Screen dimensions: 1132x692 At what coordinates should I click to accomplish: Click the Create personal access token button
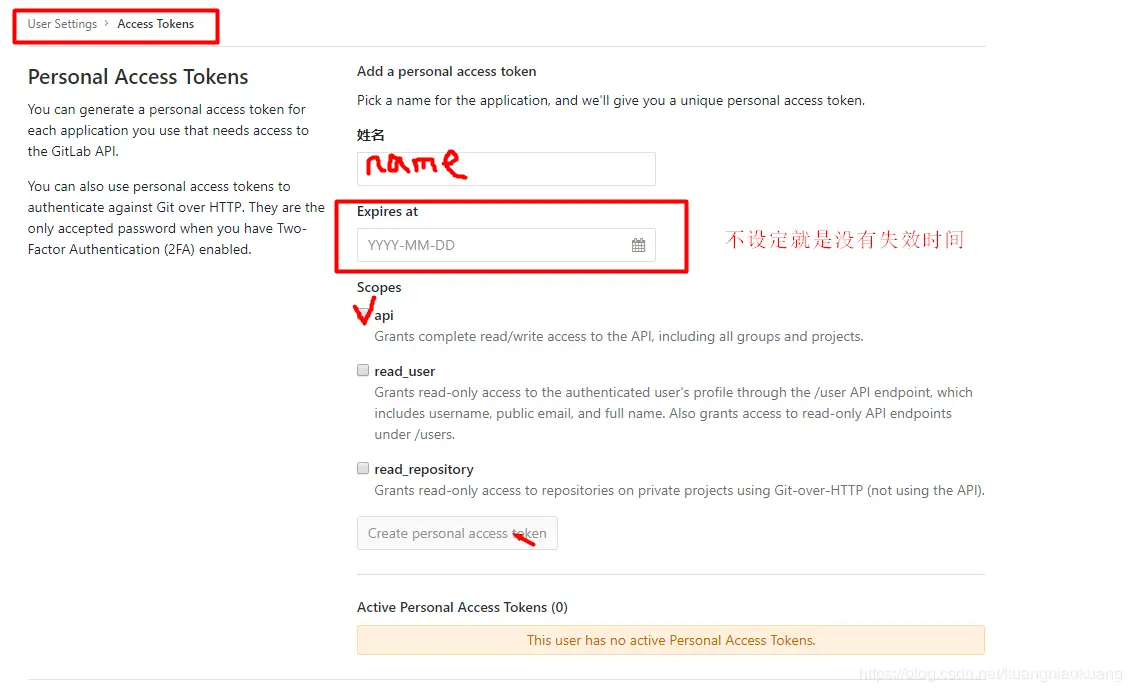point(457,533)
